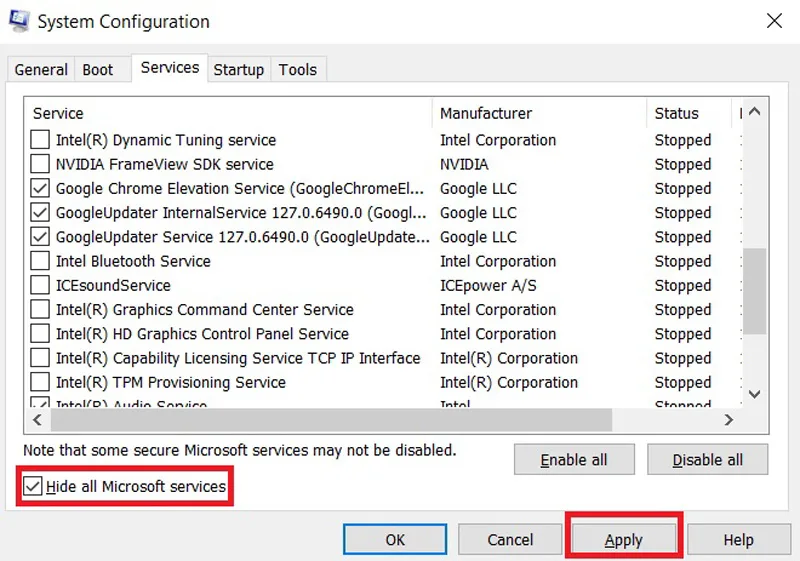Viewport: 800px width, 561px height.
Task: Uncheck GoogleUpdater InternalService 127.0.6490.0
Action: point(40,212)
